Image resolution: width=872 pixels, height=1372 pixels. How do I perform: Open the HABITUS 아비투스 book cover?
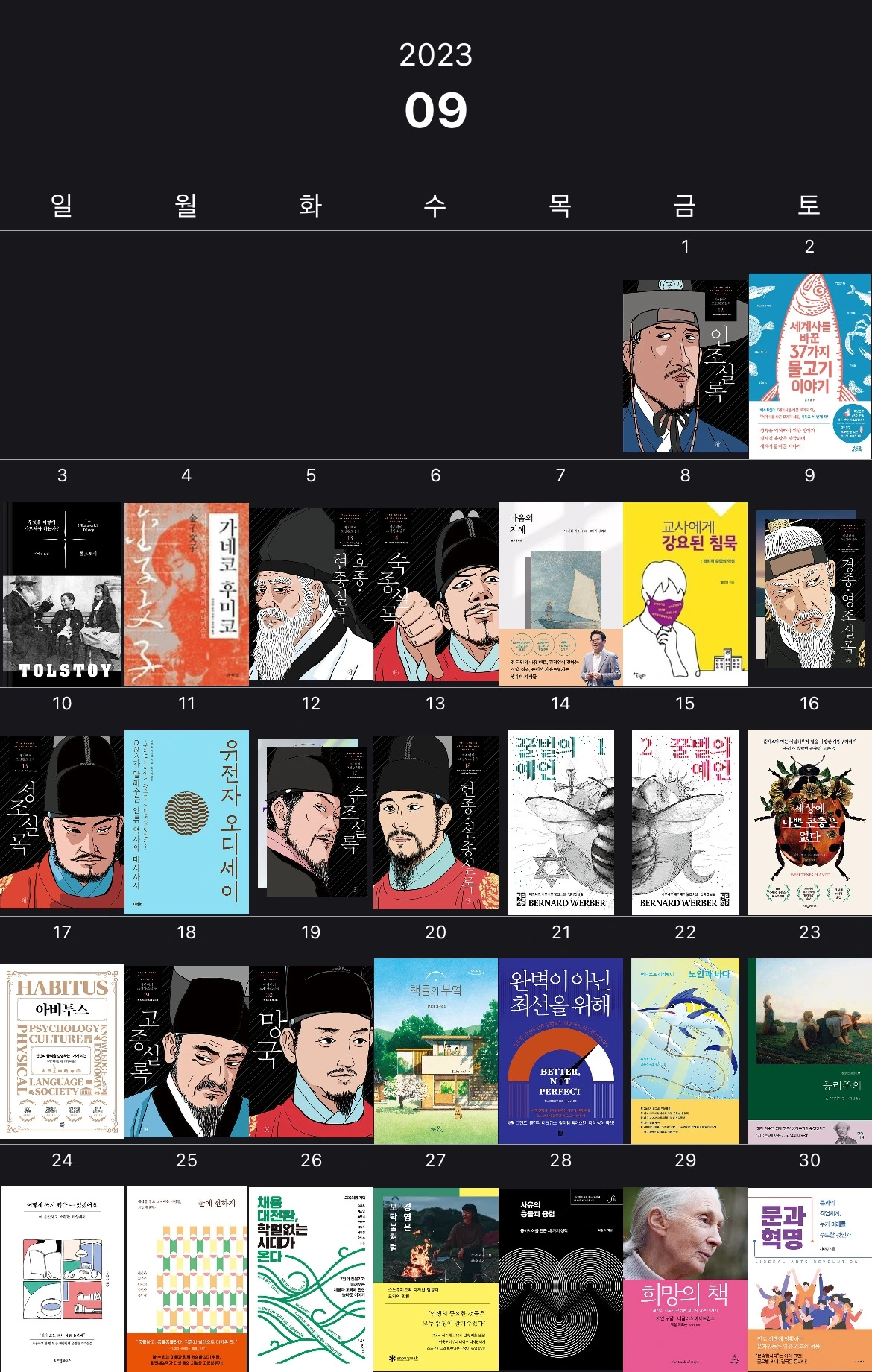[x=62, y=1052]
